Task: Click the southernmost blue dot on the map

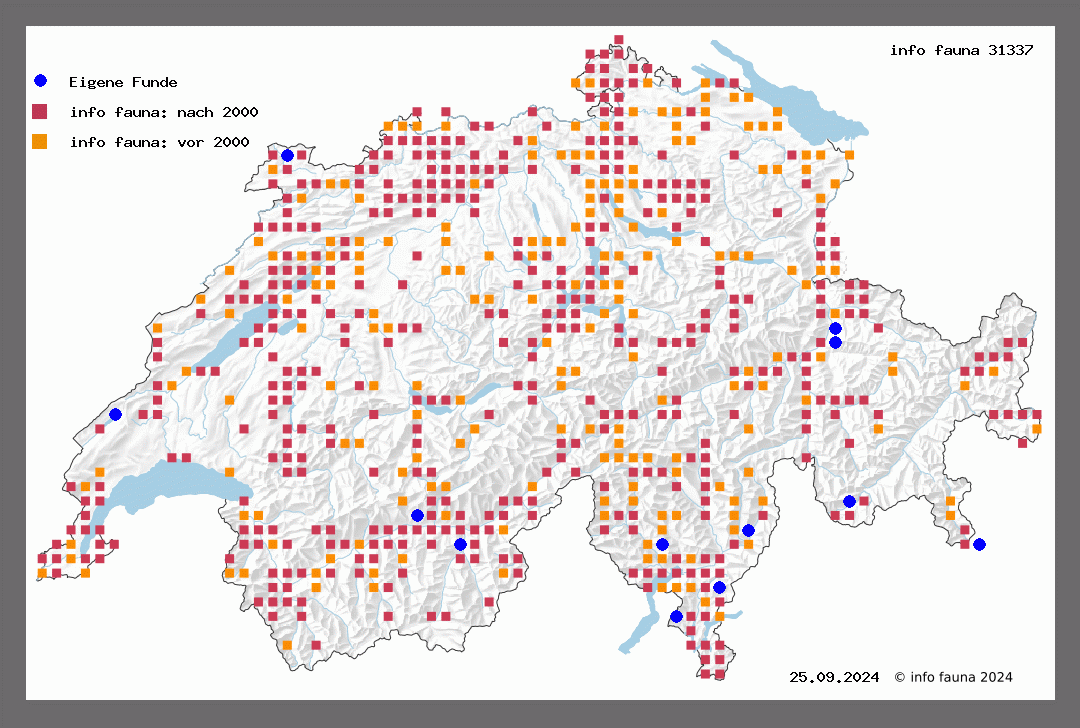Action: 676,616
